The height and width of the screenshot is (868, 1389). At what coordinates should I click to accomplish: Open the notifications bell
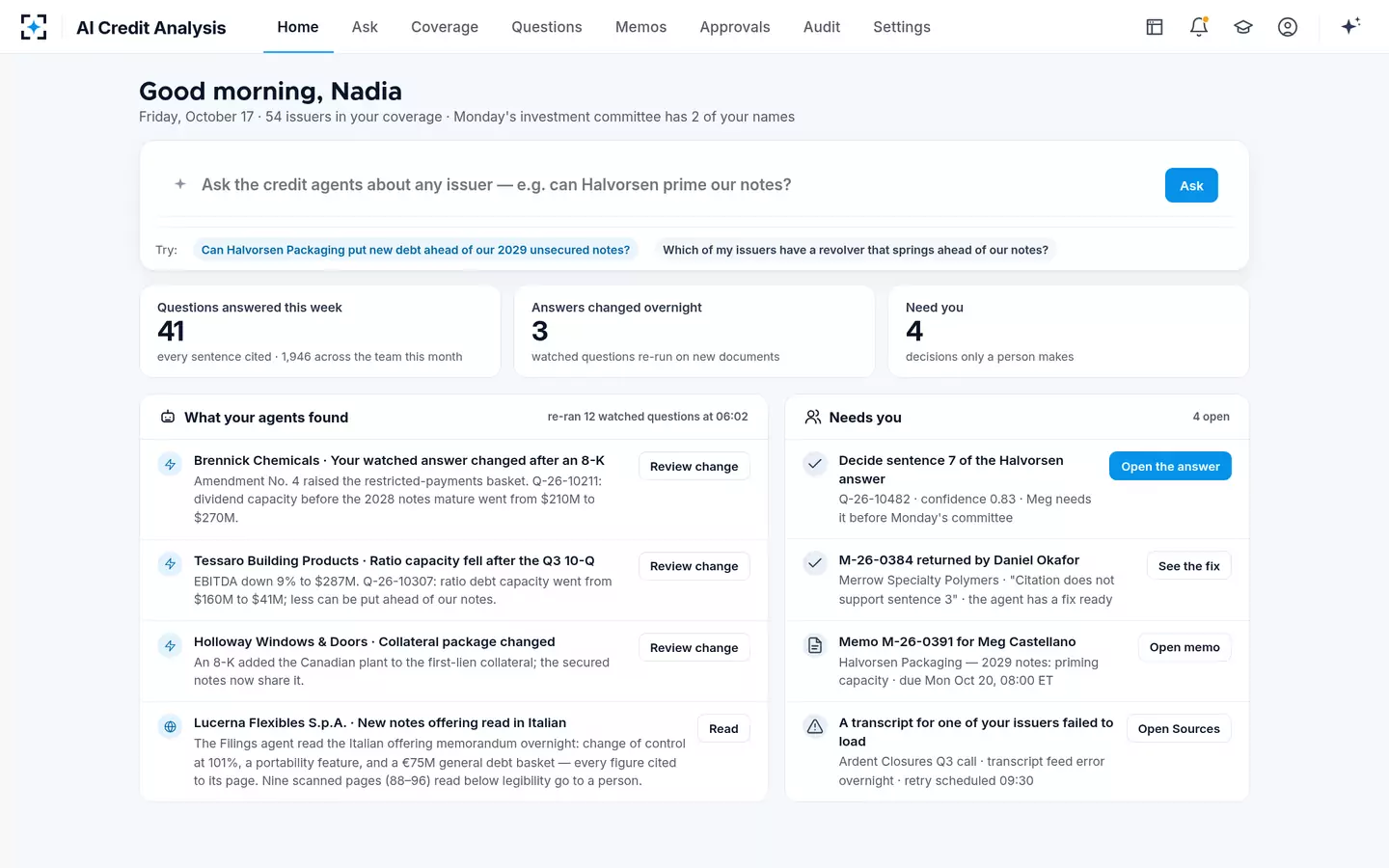[1199, 27]
